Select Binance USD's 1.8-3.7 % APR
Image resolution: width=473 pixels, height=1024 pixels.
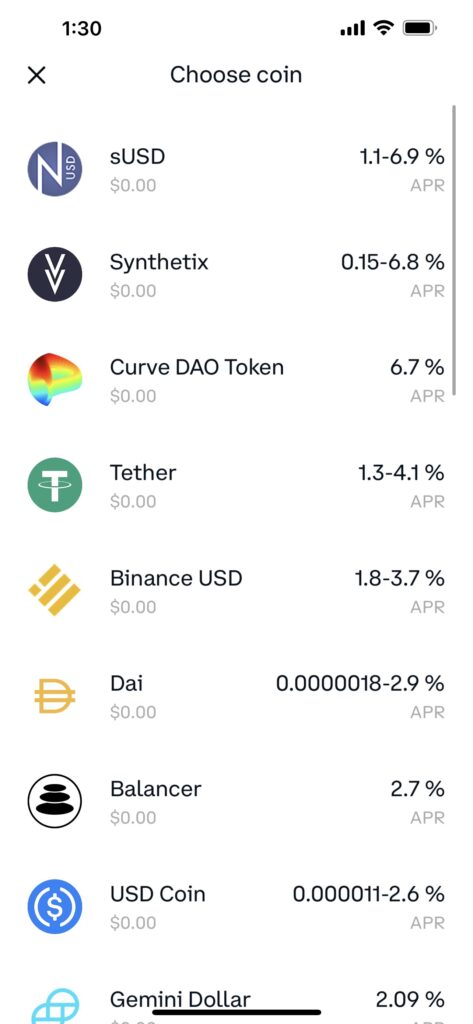[399, 578]
